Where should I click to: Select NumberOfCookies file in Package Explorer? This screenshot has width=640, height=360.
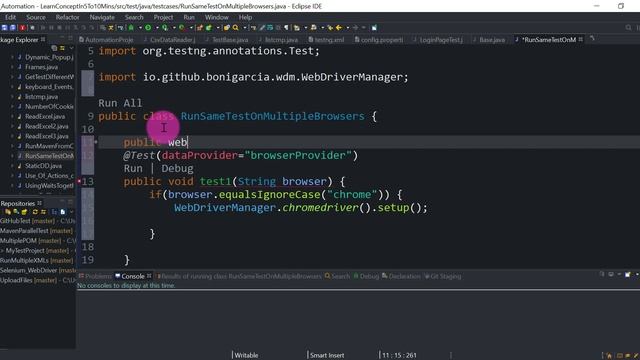49,107
